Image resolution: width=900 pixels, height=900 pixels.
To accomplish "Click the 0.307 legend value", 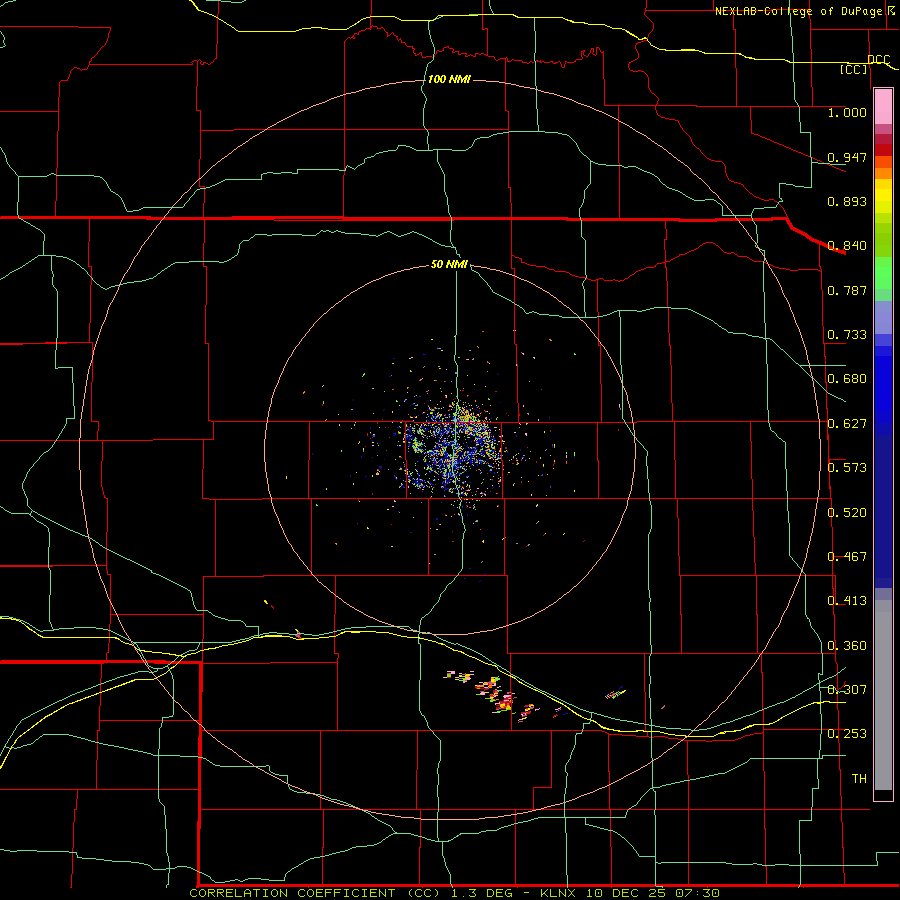I will point(847,690).
